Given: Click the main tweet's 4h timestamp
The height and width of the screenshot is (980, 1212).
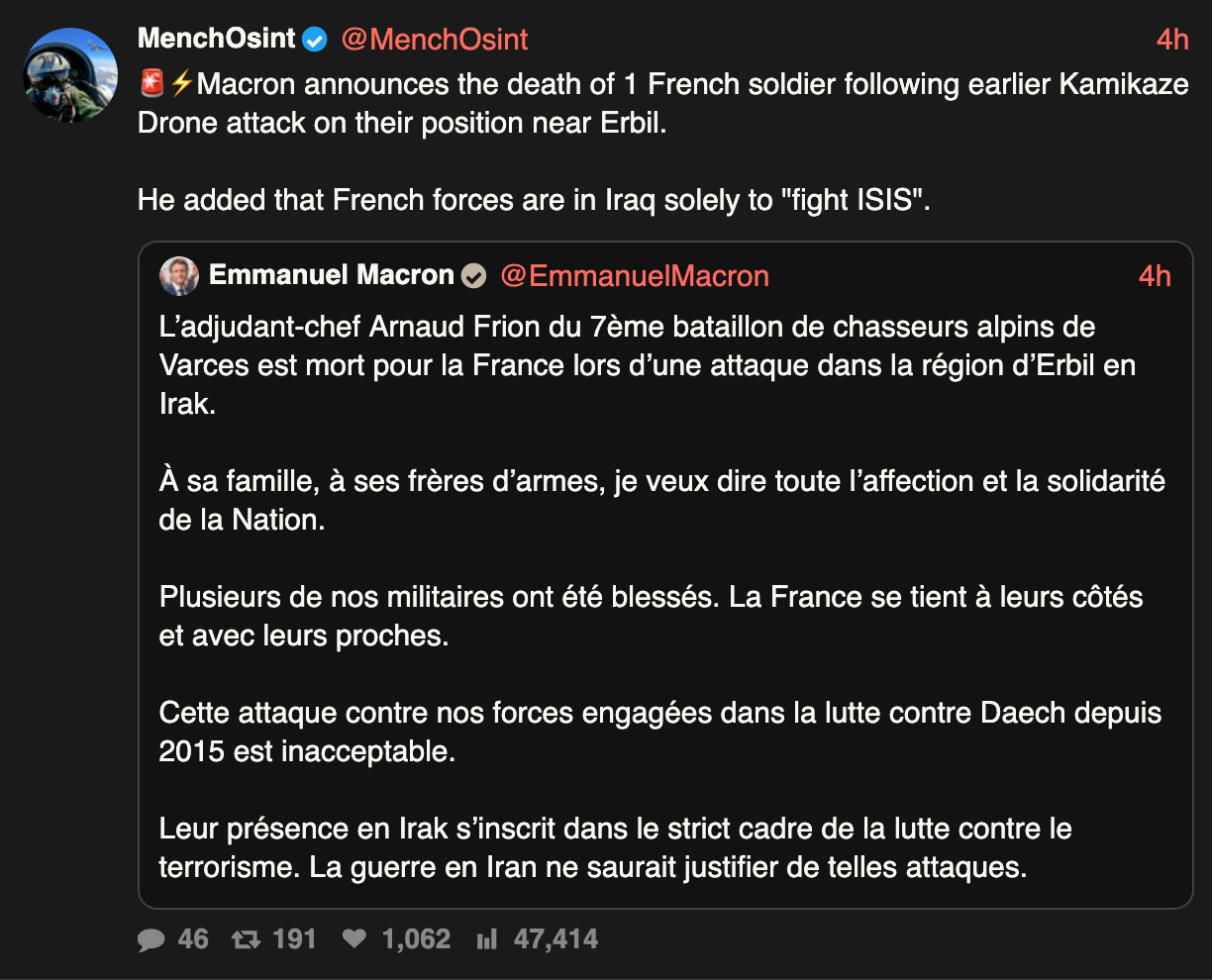Looking at the screenshot, I should pos(1172,40).
